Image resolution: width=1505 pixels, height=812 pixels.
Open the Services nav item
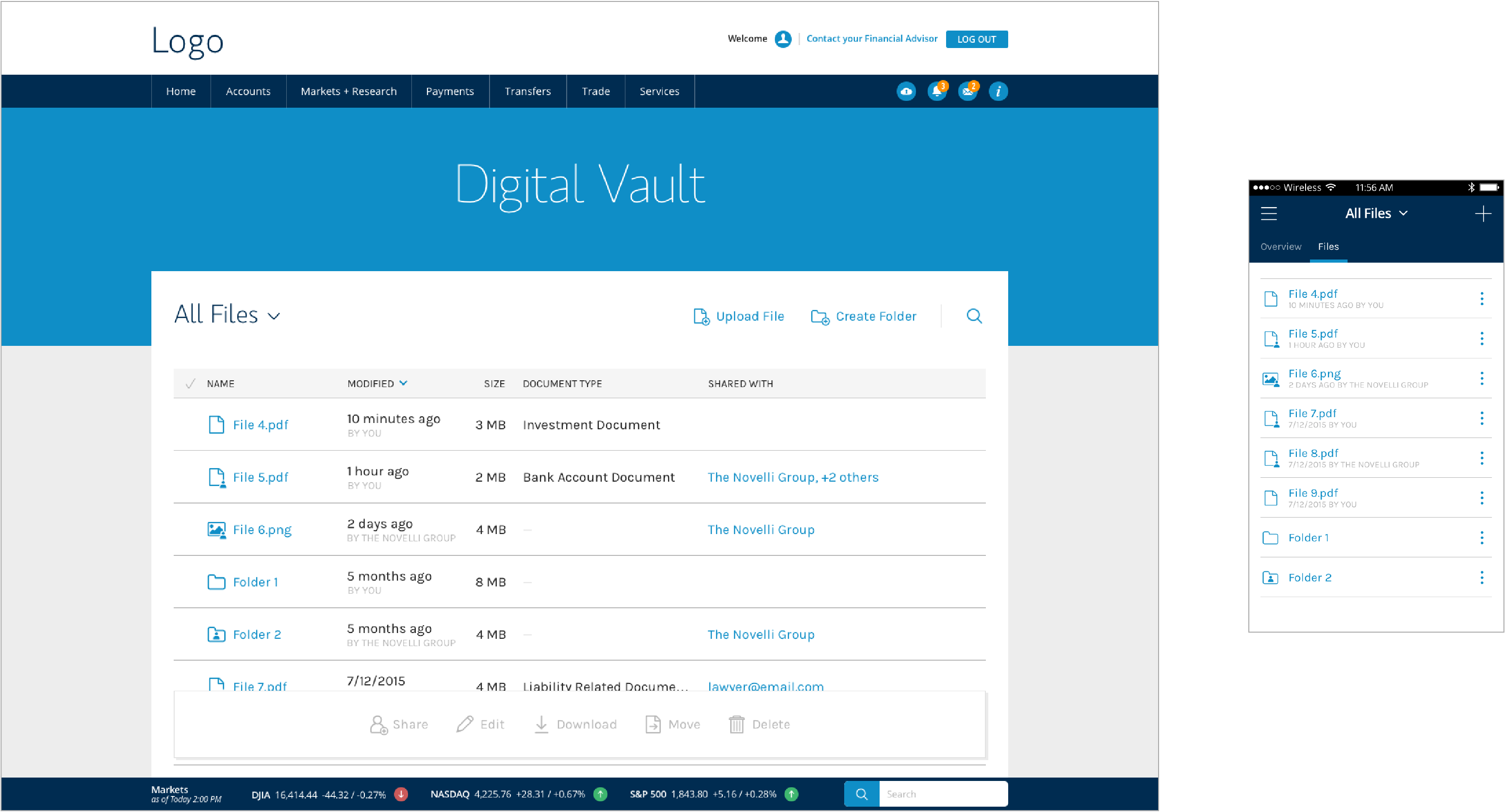(x=660, y=92)
